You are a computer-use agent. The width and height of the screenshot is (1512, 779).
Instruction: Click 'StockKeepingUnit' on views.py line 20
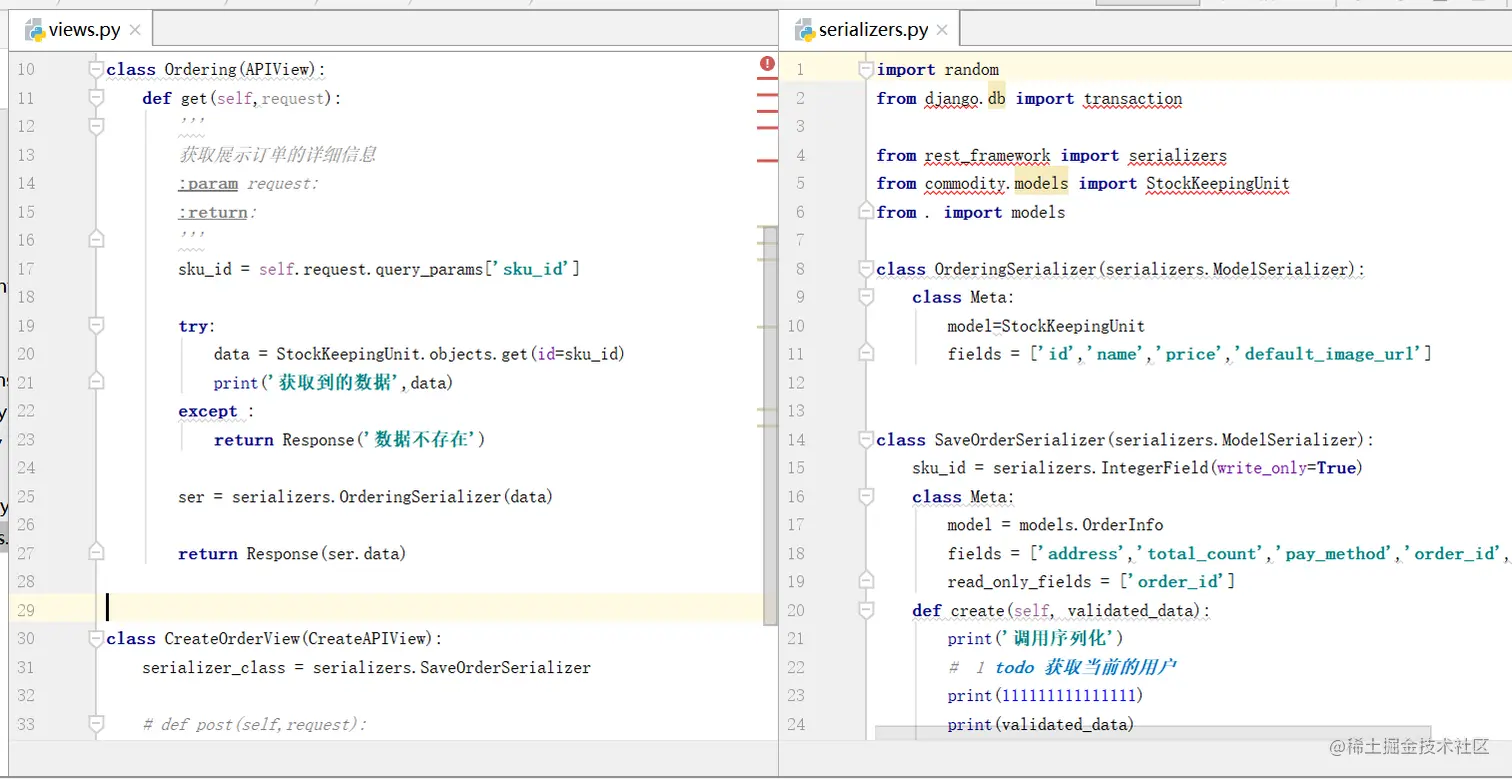click(x=348, y=354)
